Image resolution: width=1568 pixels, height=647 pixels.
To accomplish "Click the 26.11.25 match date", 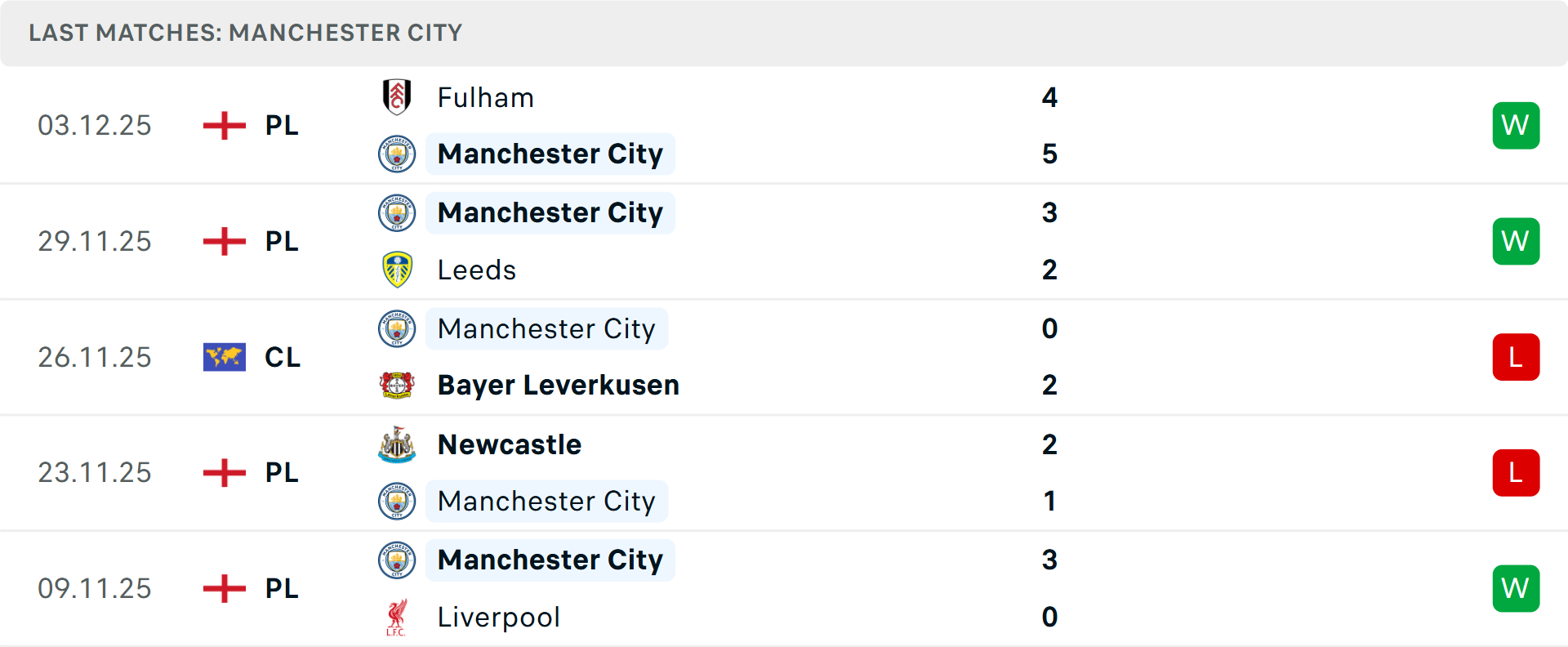I will coord(95,357).
